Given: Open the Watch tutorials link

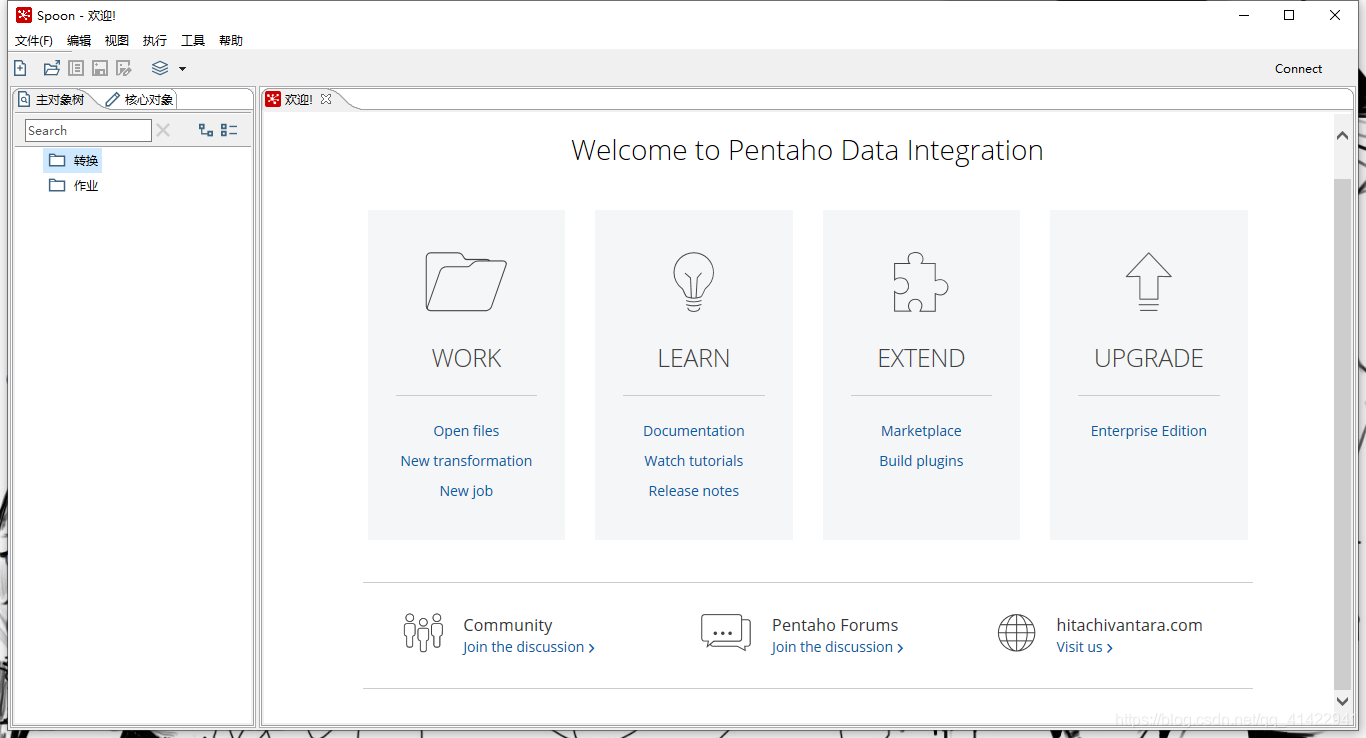Looking at the screenshot, I should [x=694, y=461].
